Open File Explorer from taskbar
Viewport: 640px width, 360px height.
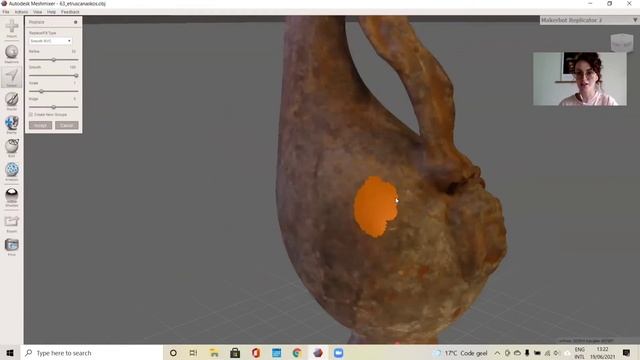214,353
